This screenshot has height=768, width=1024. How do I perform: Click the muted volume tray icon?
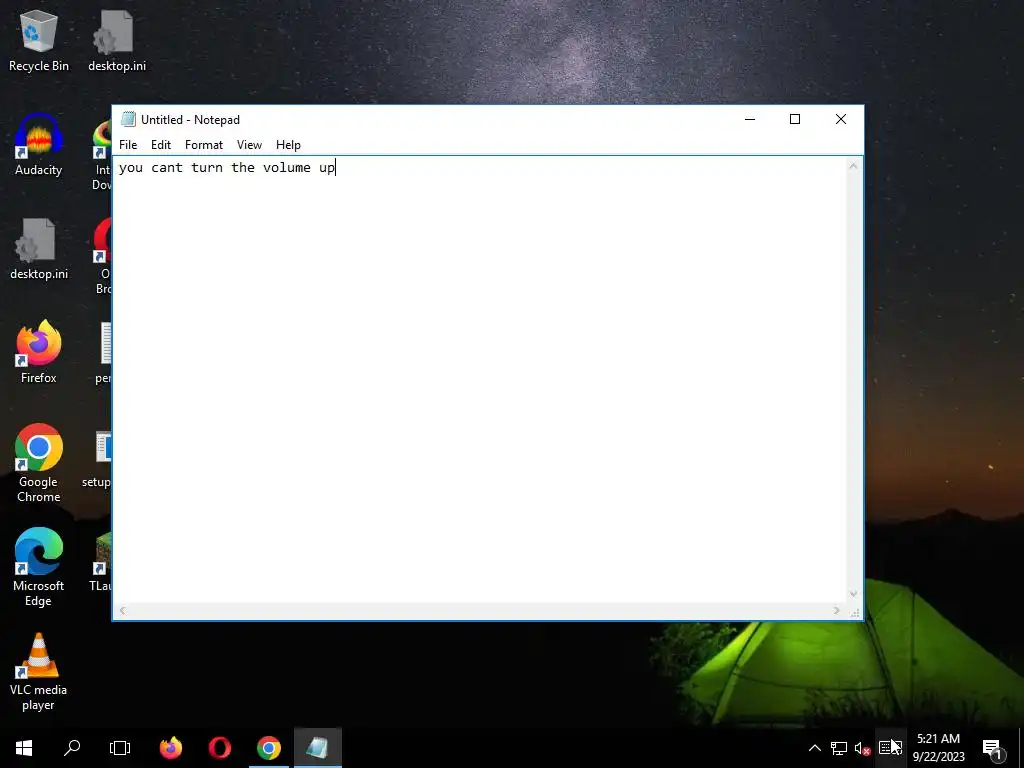tap(862, 748)
